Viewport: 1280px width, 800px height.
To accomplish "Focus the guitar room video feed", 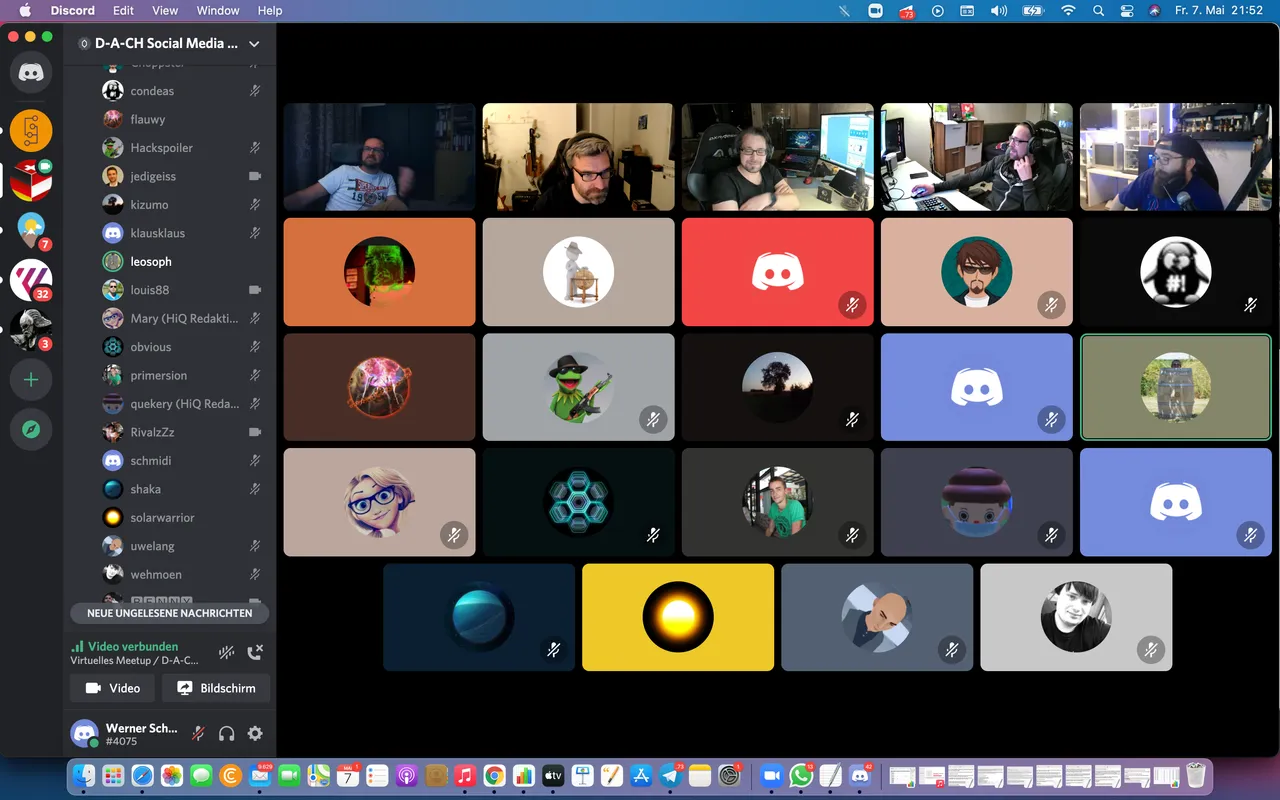I will 578,157.
